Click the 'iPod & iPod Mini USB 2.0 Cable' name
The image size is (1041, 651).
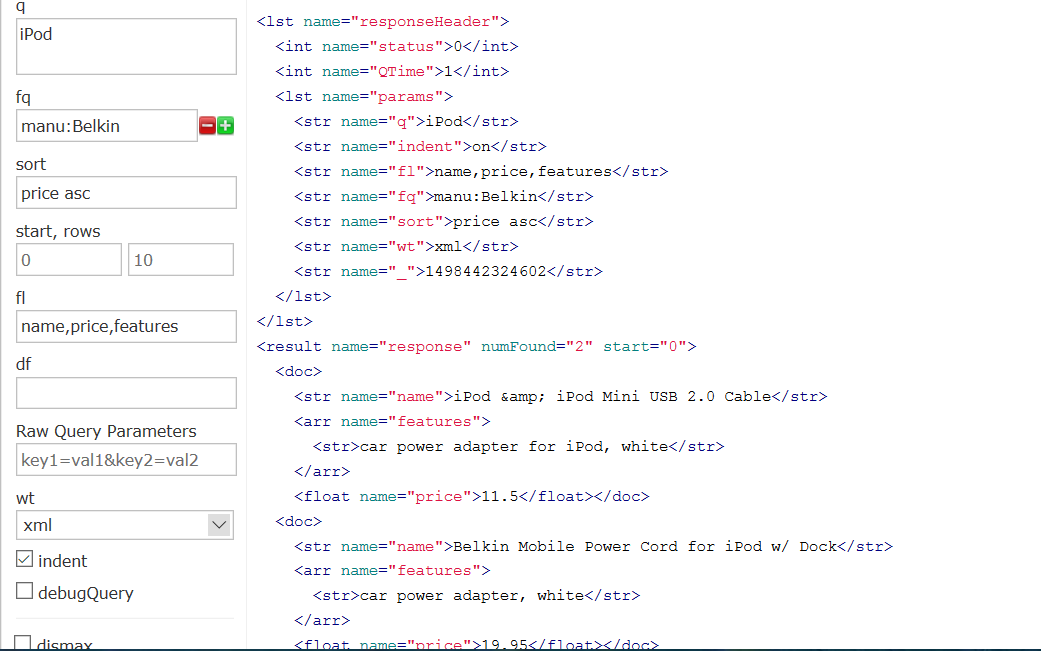point(612,396)
